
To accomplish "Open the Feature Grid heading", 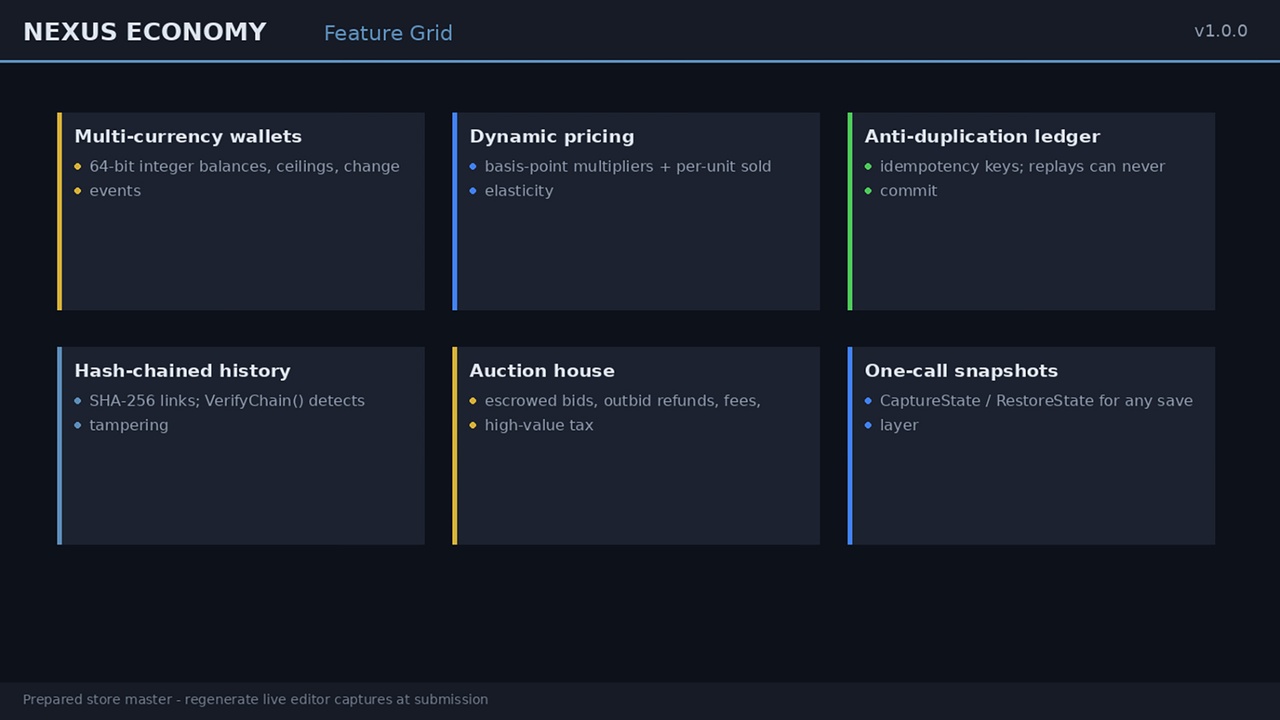I will click(x=388, y=33).
